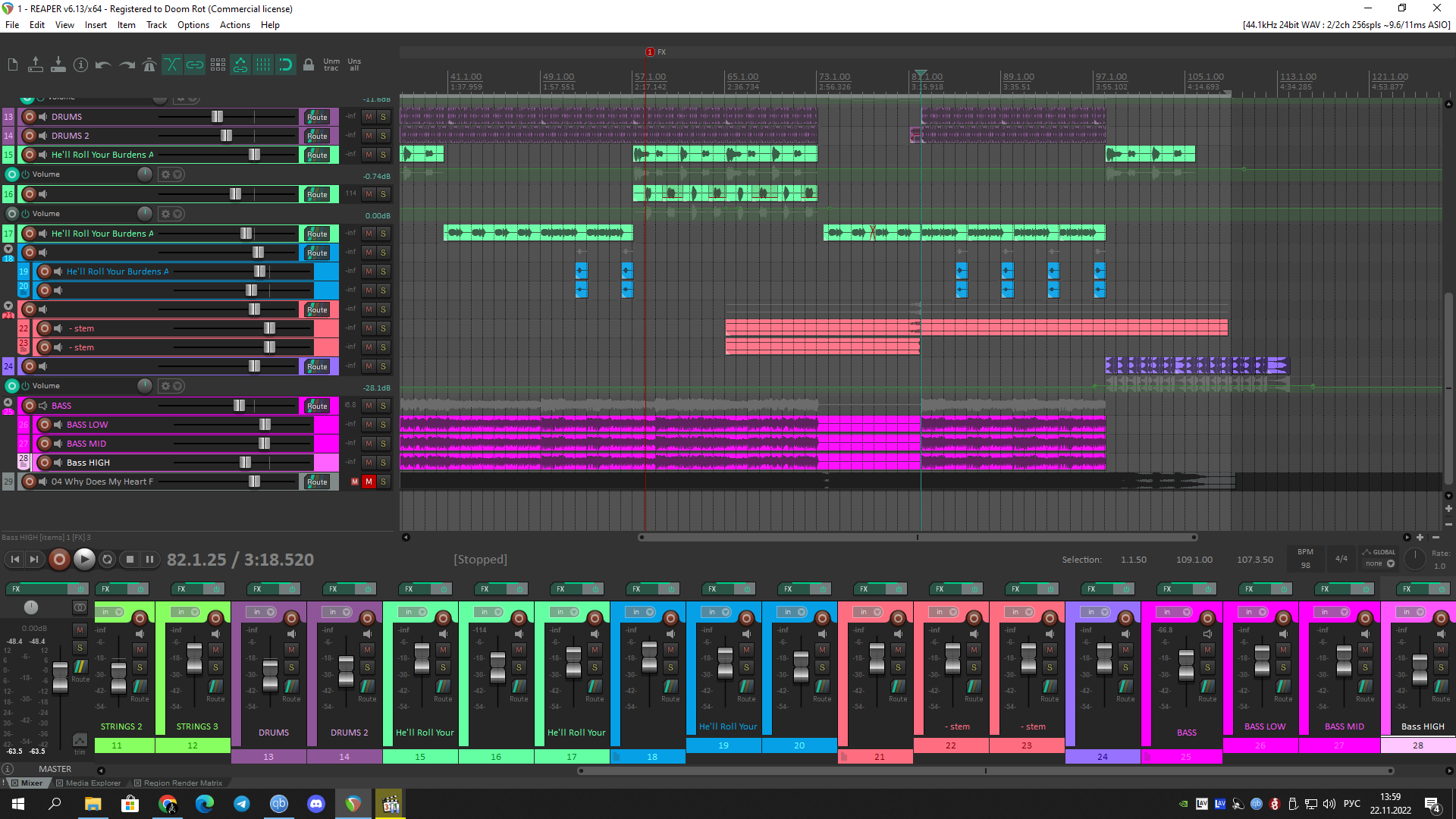Save the project using the toolbar icon
1456x819 pixels.
58,65
